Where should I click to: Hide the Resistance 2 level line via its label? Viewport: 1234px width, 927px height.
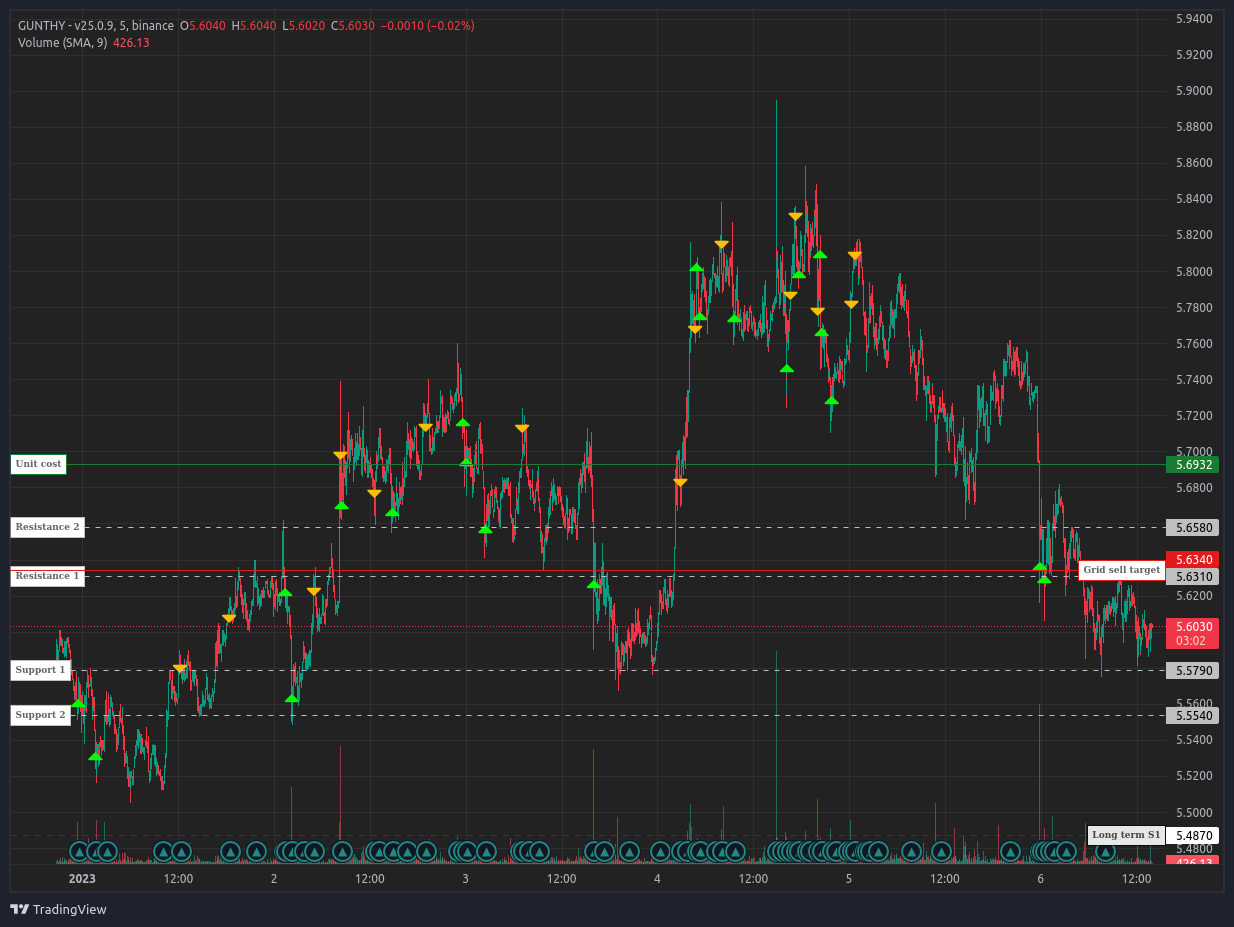click(46, 527)
